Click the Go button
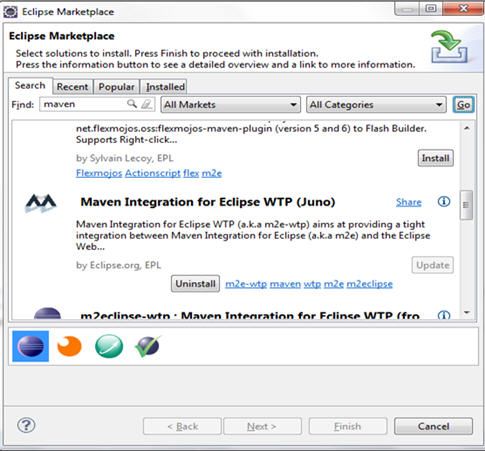The height and width of the screenshot is (451, 485). [x=463, y=105]
